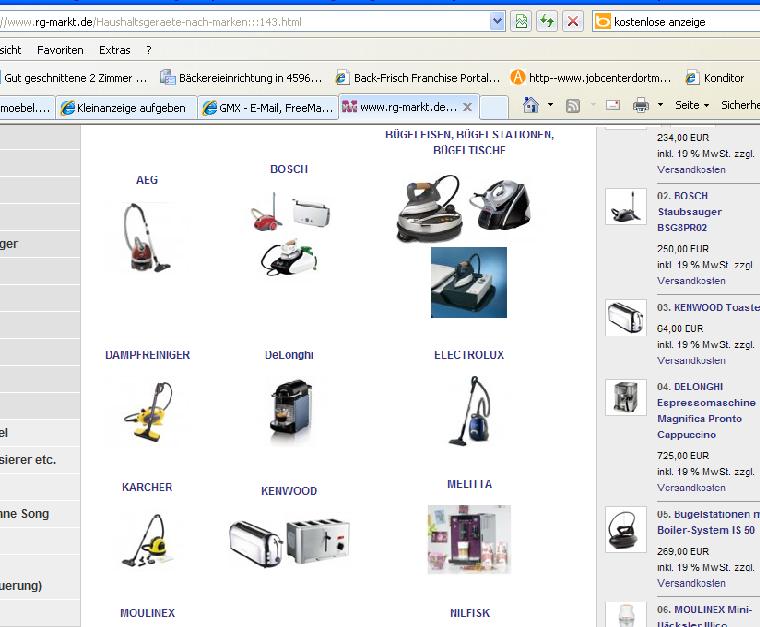The width and height of the screenshot is (760, 627).
Task: Open the Favoriten menu
Action: tap(60, 50)
